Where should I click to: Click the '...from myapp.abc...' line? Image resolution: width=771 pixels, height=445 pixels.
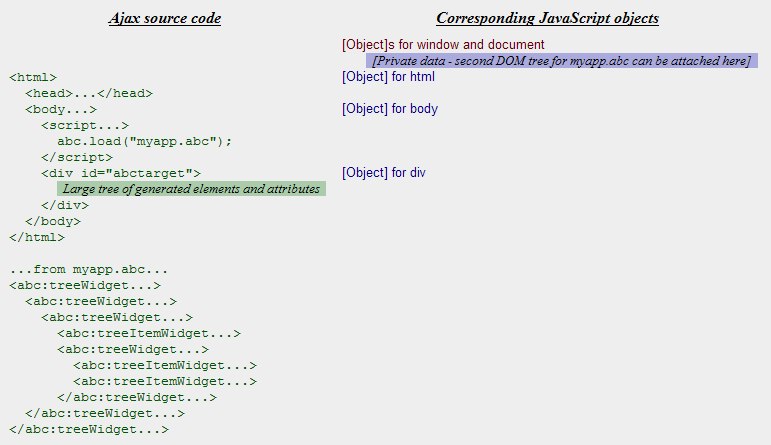pos(89,269)
